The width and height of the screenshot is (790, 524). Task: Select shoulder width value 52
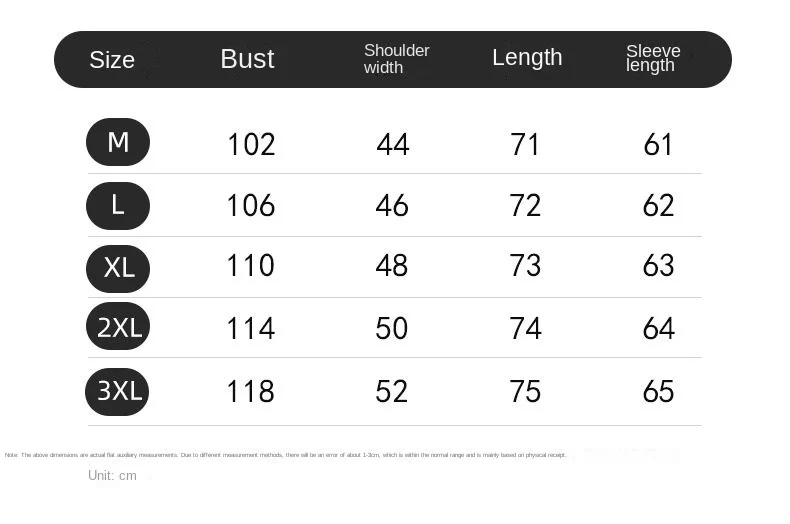click(x=391, y=391)
